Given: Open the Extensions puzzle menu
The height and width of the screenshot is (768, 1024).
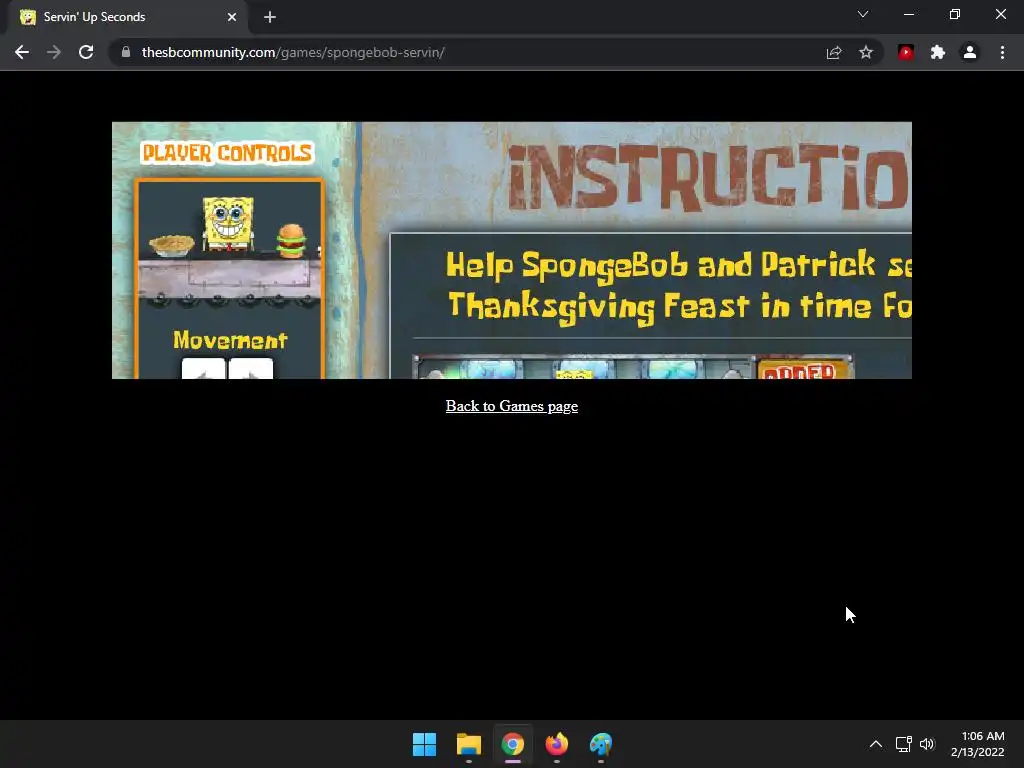Looking at the screenshot, I should tap(938, 52).
